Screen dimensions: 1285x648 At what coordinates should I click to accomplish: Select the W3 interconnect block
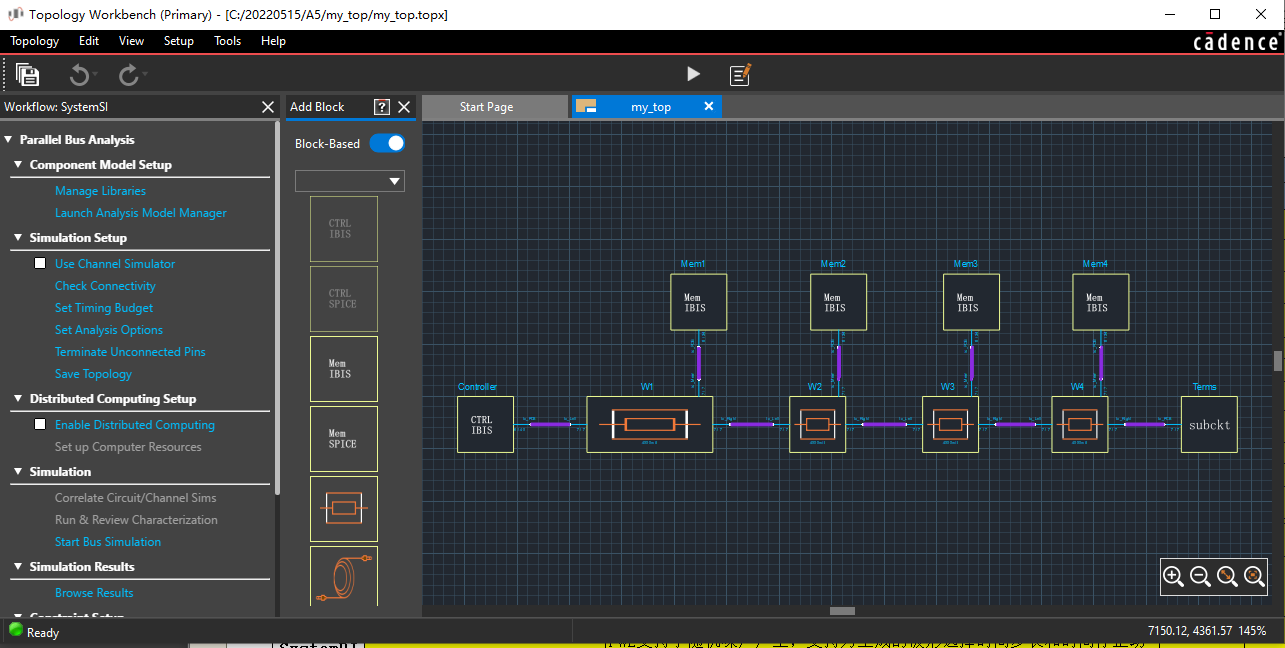pos(950,425)
